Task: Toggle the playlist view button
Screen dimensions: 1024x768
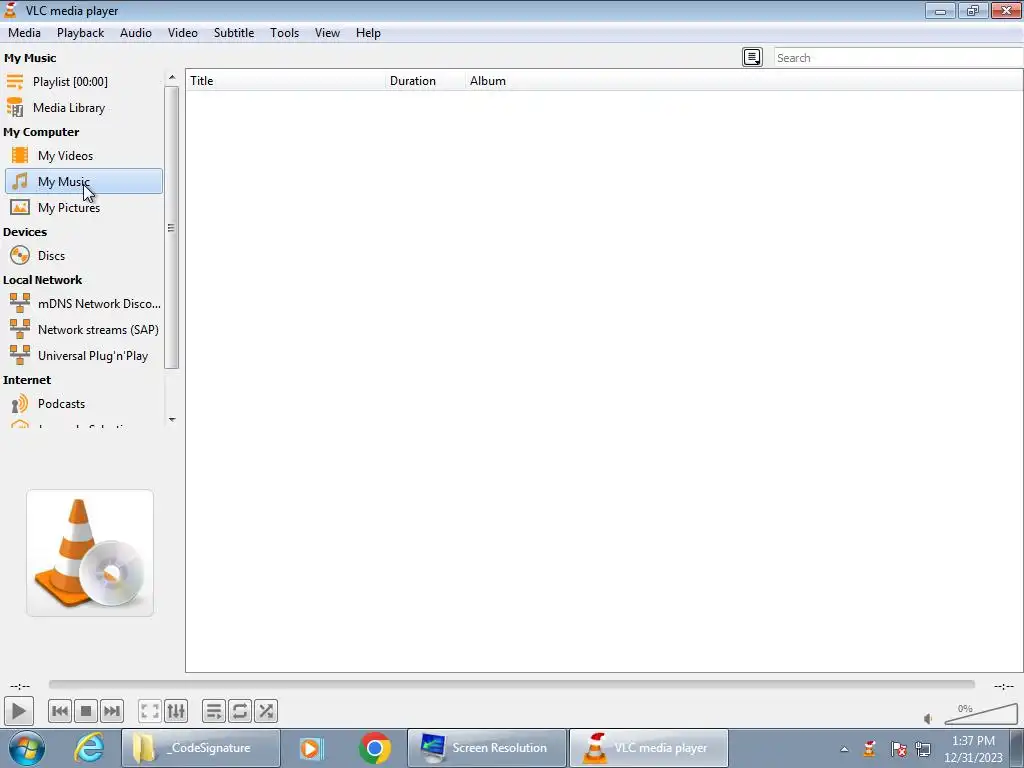Action: tap(214, 711)
